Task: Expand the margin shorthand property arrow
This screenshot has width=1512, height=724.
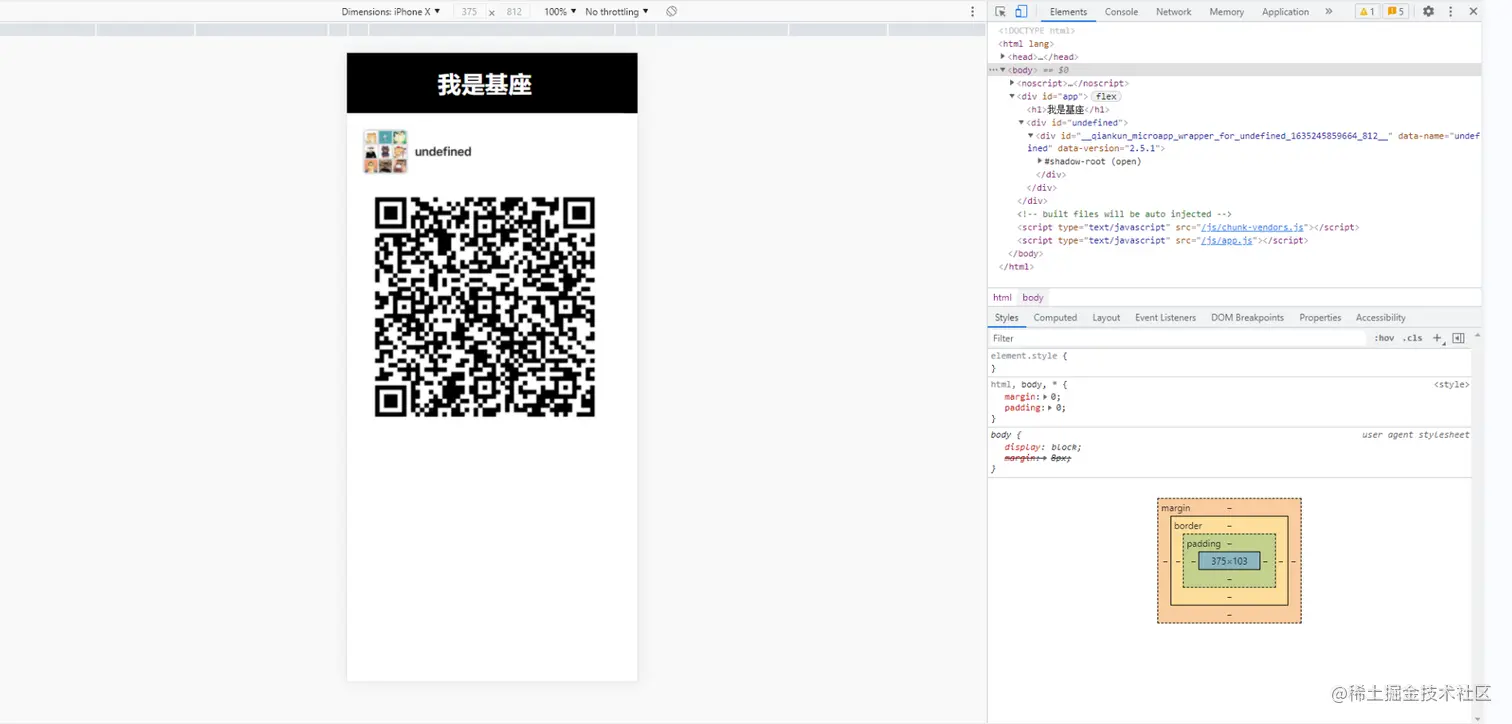Action: [1046, 397]
